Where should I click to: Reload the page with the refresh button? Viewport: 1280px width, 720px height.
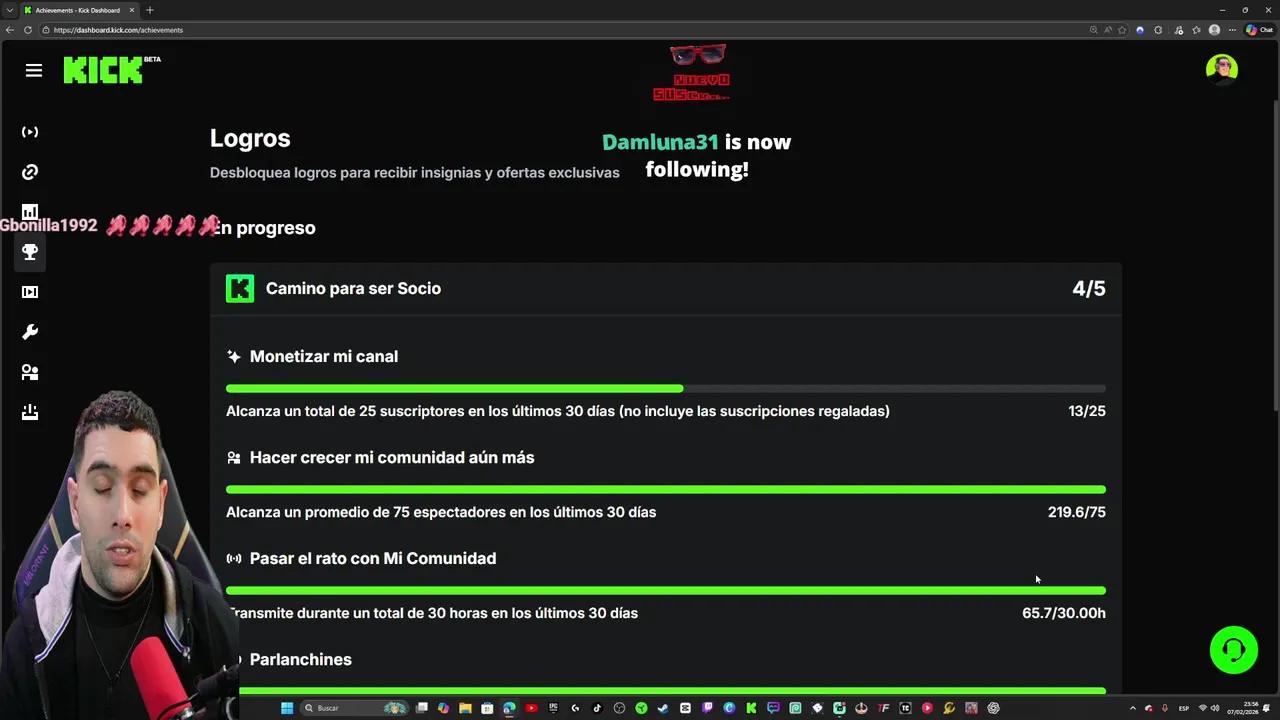tap(28, 30)
